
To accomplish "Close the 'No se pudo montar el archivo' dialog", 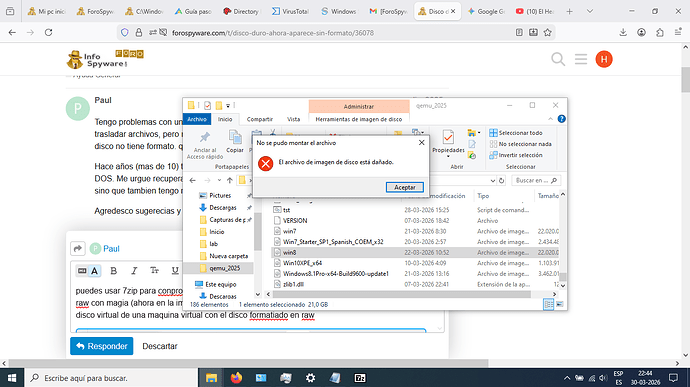I will click(421, 143).
